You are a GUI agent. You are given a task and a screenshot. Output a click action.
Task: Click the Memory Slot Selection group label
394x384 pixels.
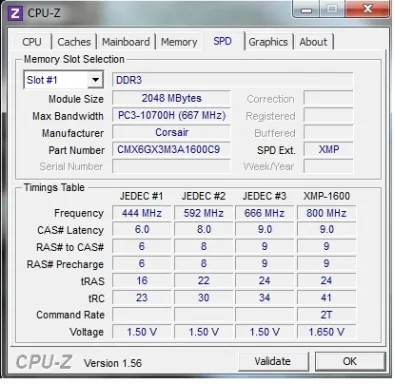(74, 59)
